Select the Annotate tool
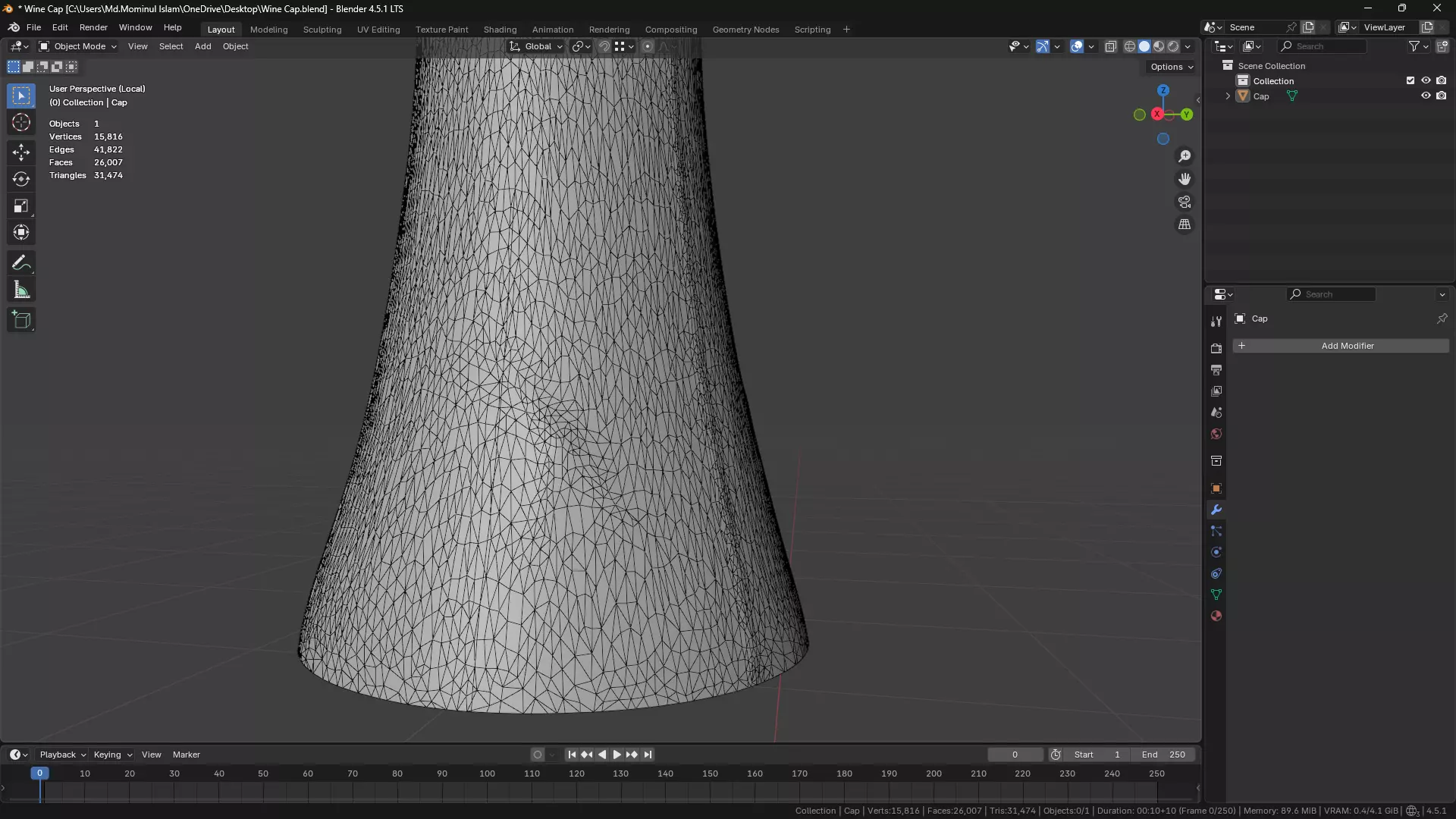The image size is (1456, 819). pos(21,263)
